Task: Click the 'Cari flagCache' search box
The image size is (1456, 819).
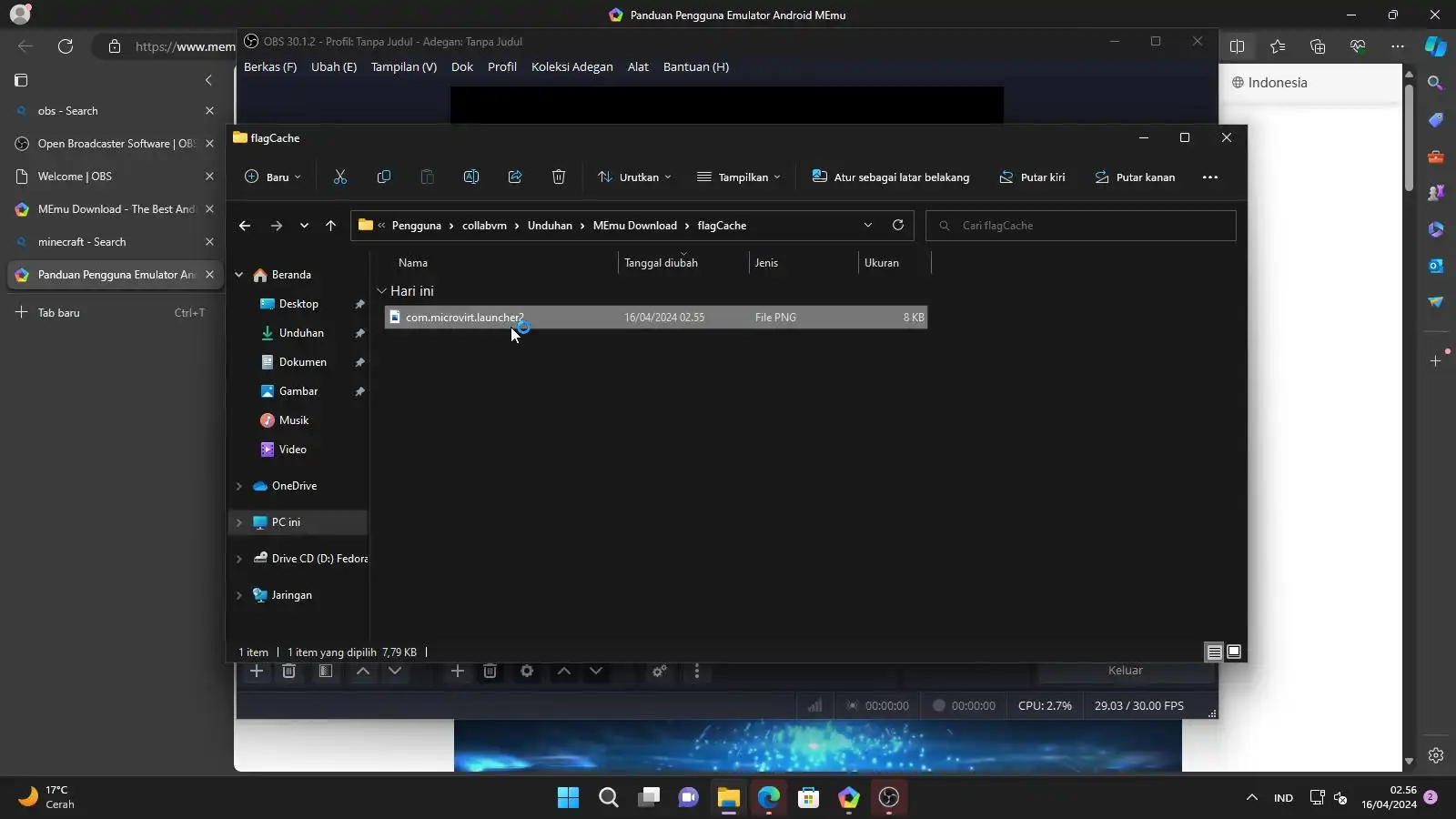Action: (1081, 226)
